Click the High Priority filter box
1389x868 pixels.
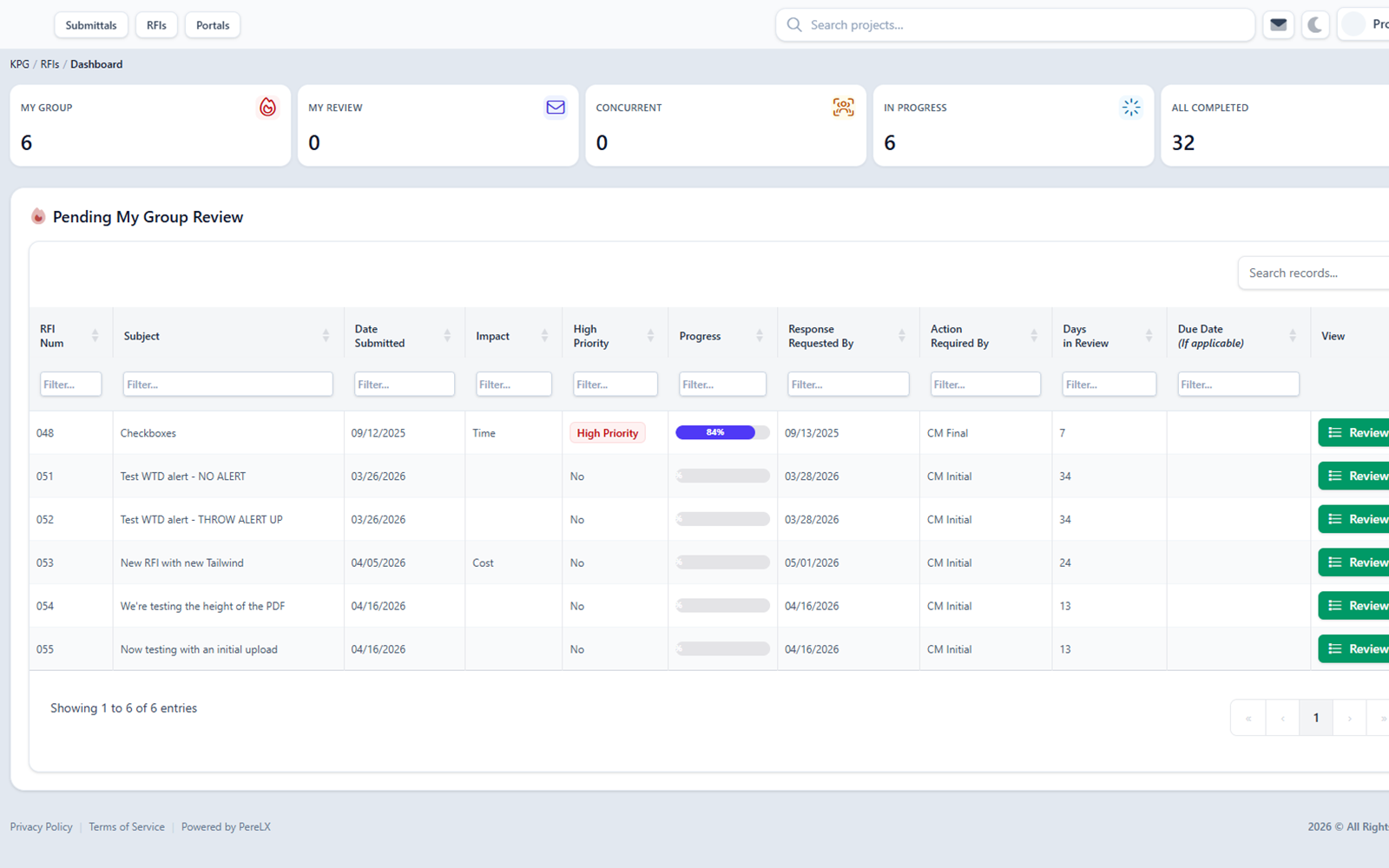616,385
